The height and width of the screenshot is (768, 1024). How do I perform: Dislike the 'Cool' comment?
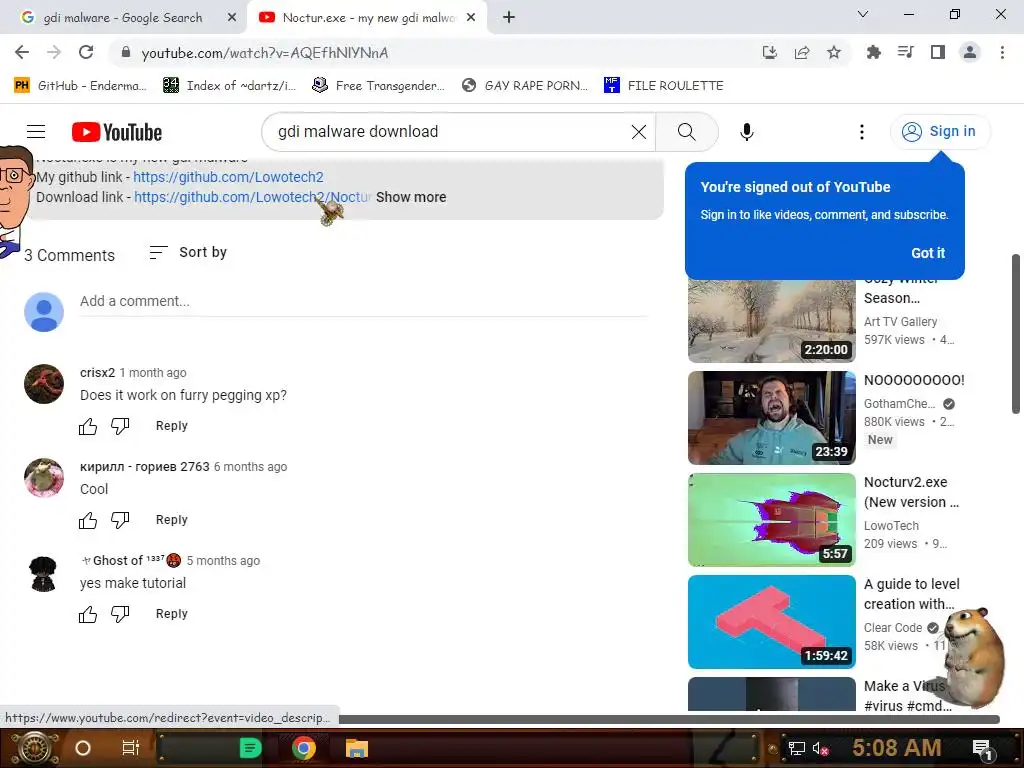120,520
